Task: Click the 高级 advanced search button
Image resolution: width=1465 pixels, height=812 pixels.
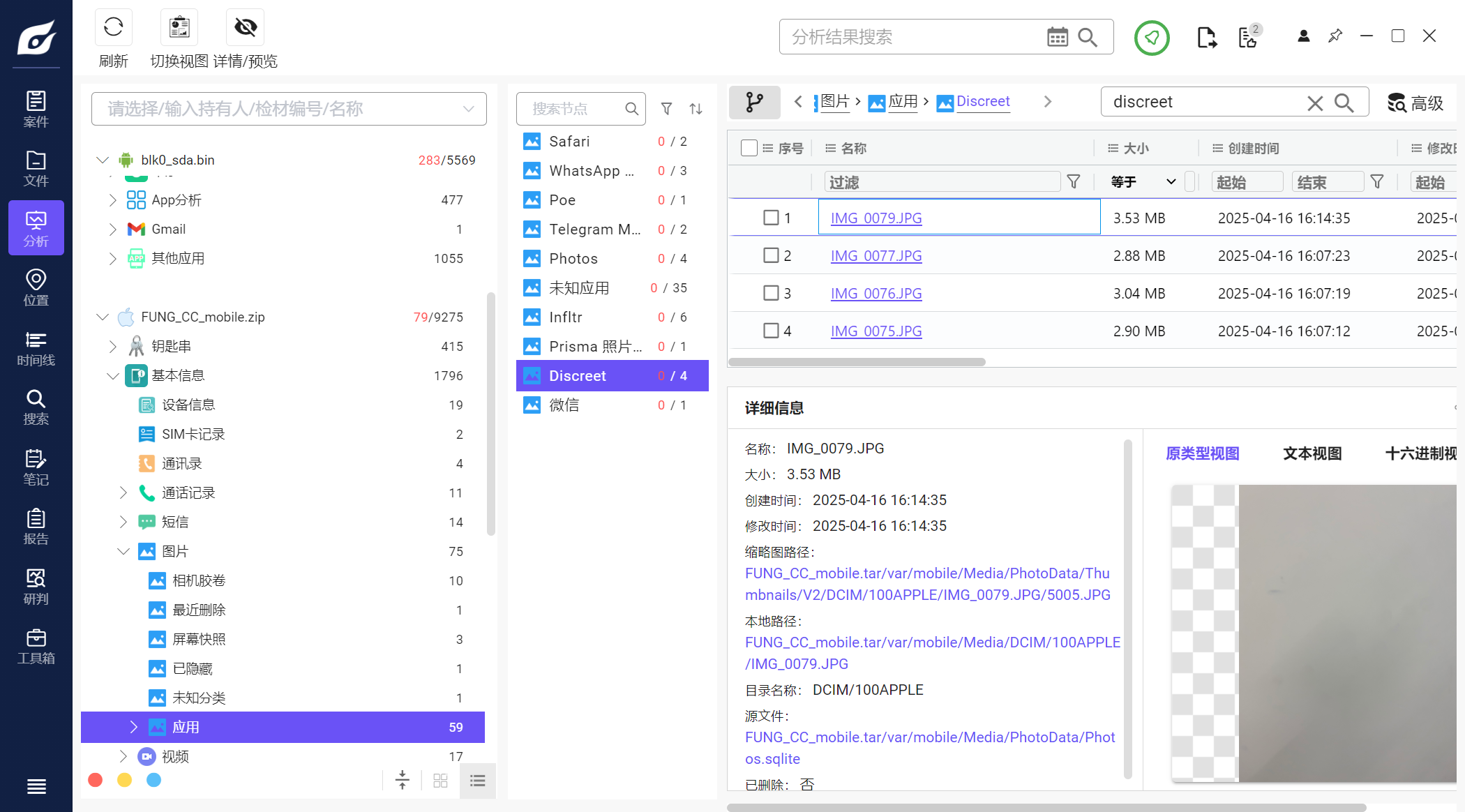Action: [x=1415, y=103]
